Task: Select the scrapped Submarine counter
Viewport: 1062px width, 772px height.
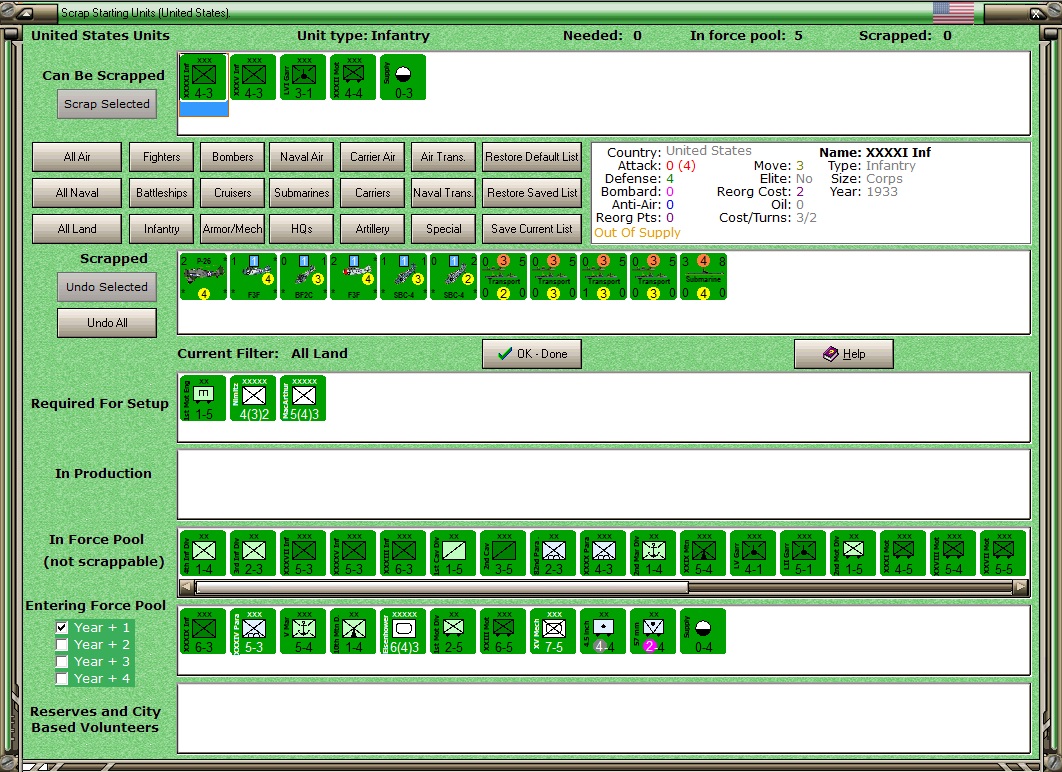Action: 704,276
